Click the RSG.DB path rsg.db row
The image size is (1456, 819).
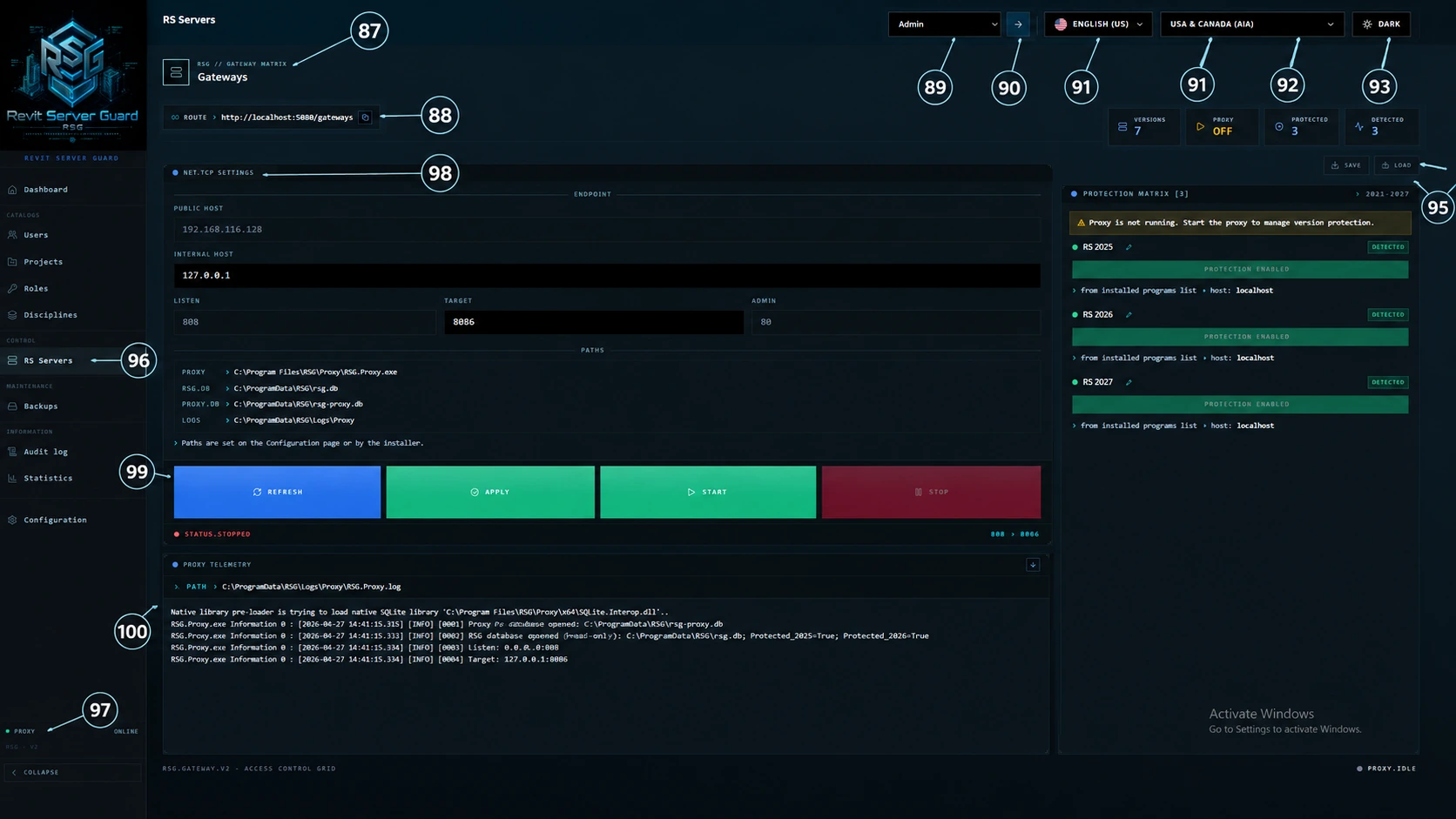260,389
